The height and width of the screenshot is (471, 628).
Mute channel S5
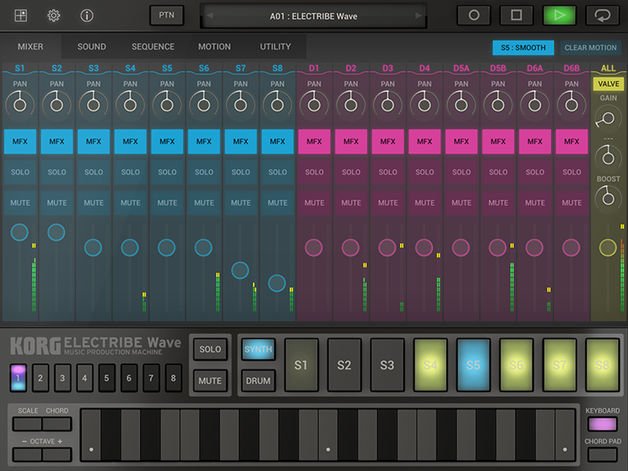coord(167,203)
